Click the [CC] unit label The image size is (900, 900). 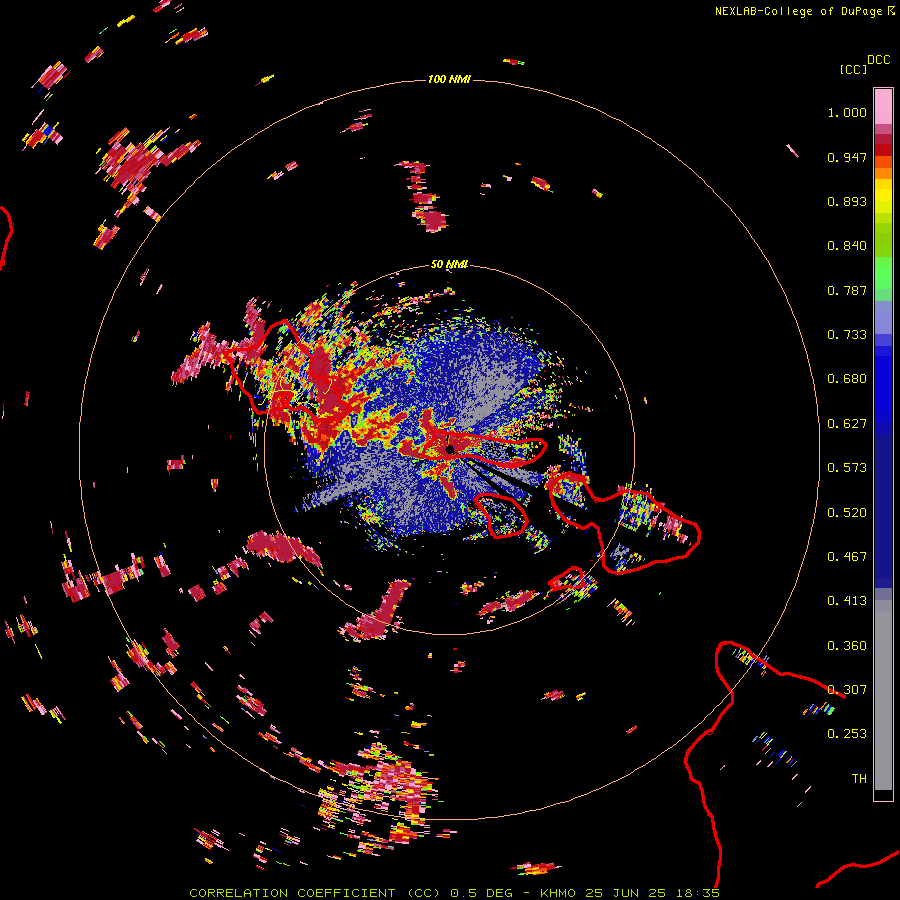(853, 69)
